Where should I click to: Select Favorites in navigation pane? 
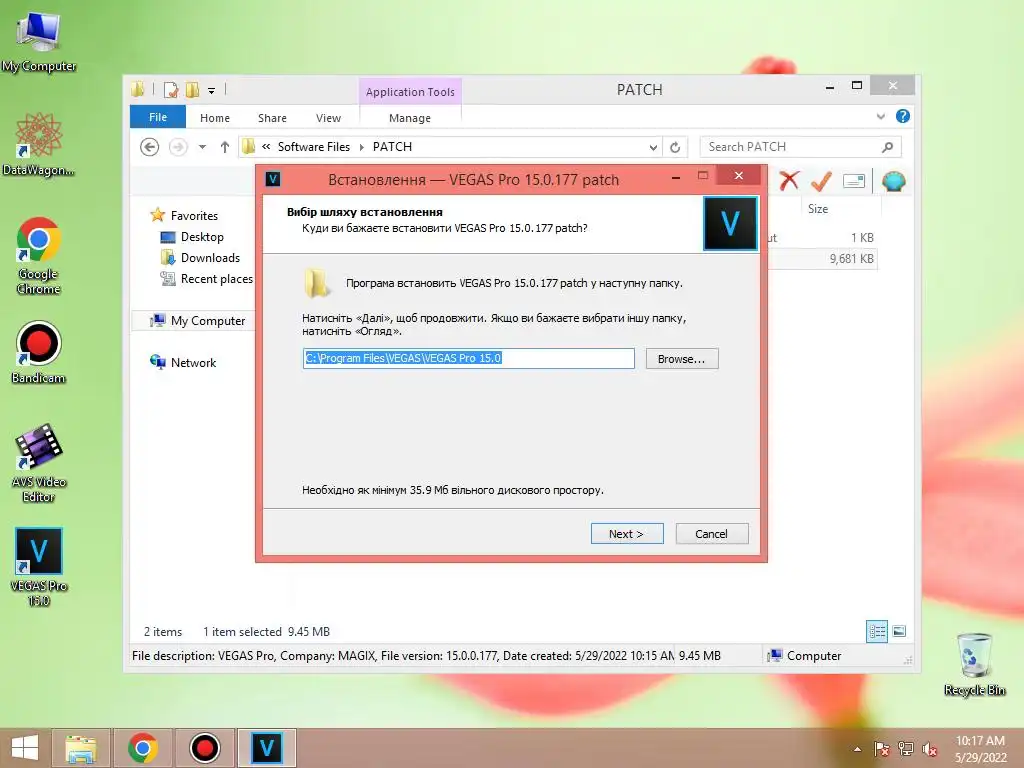point(194,216)
